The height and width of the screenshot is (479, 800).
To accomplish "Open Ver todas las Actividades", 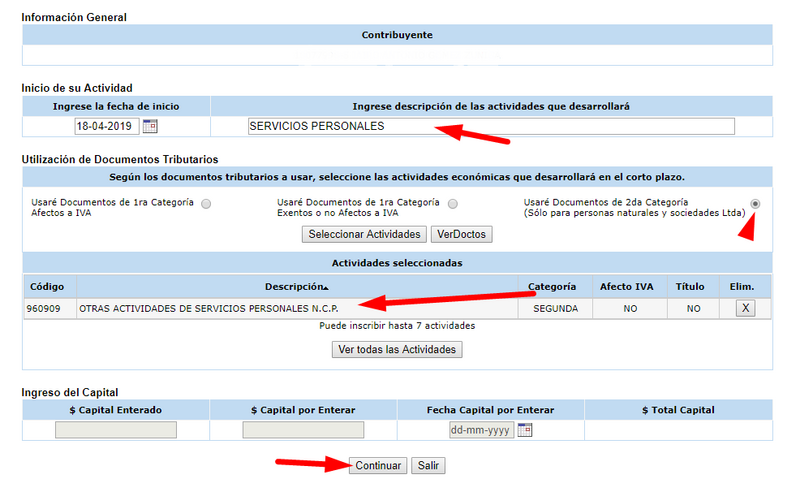I will tap(397, 350).
